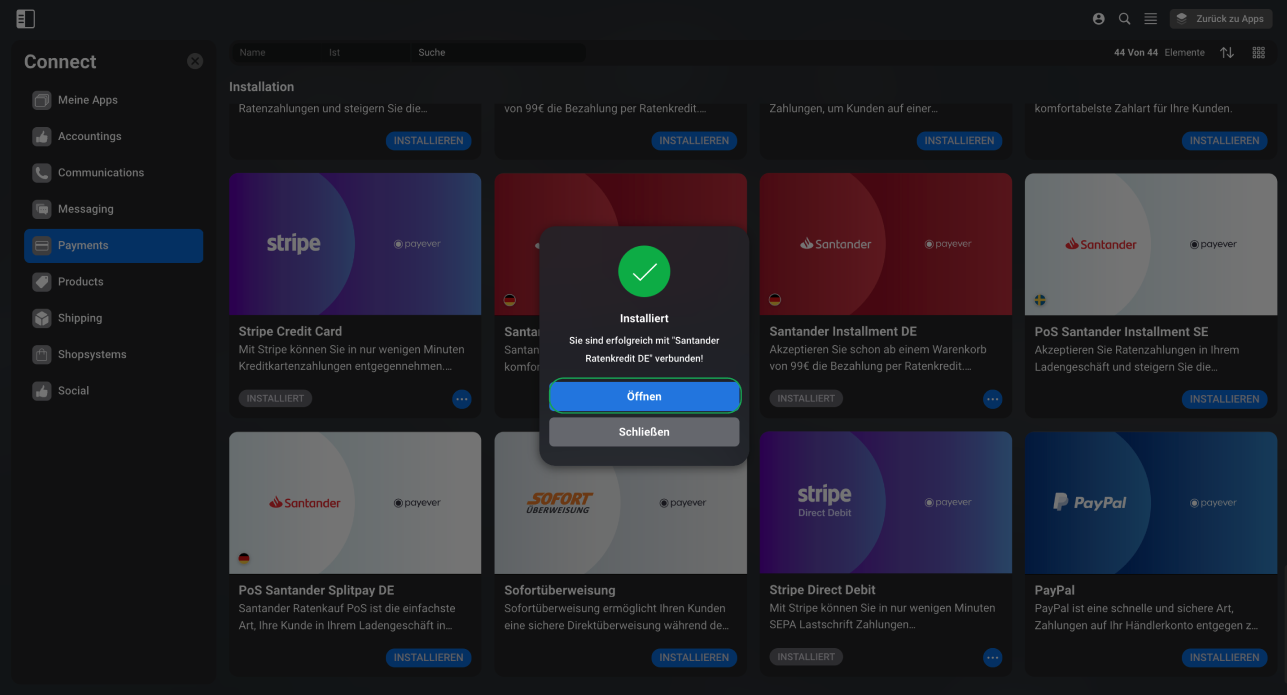1287x695 pixels.
Task: Click the sort arrows icon
Action: pos(1227,52)
